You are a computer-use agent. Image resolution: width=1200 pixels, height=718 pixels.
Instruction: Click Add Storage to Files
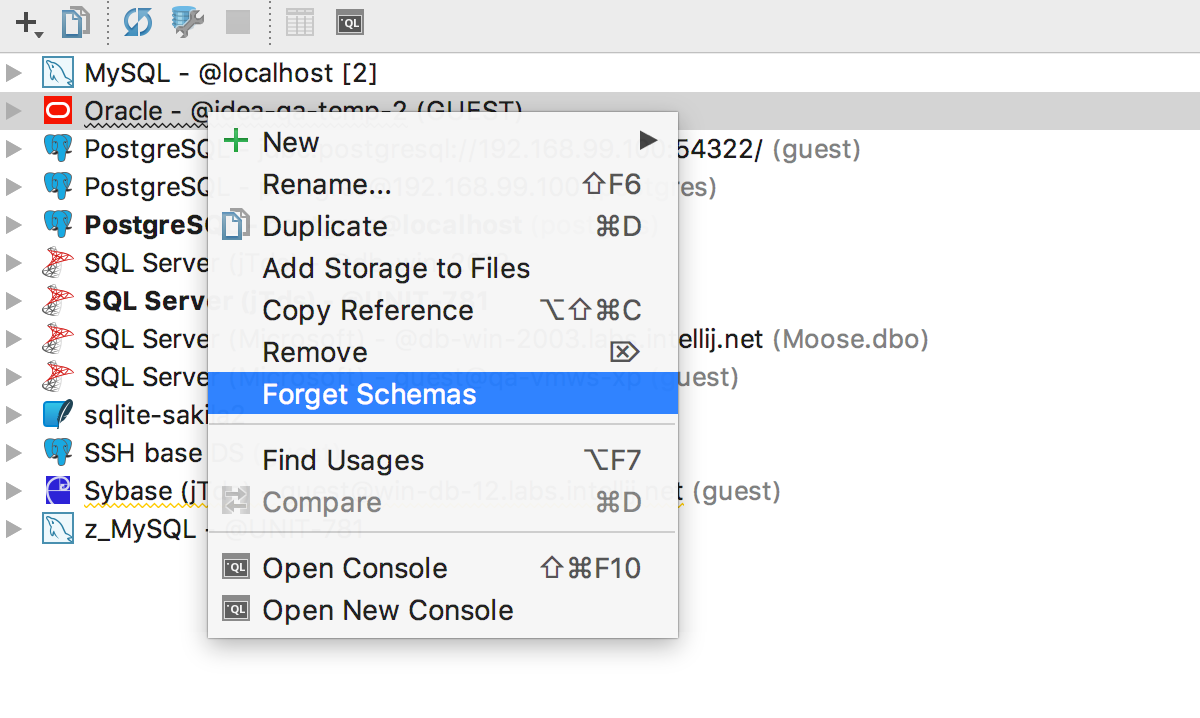(x=396, y=268)
